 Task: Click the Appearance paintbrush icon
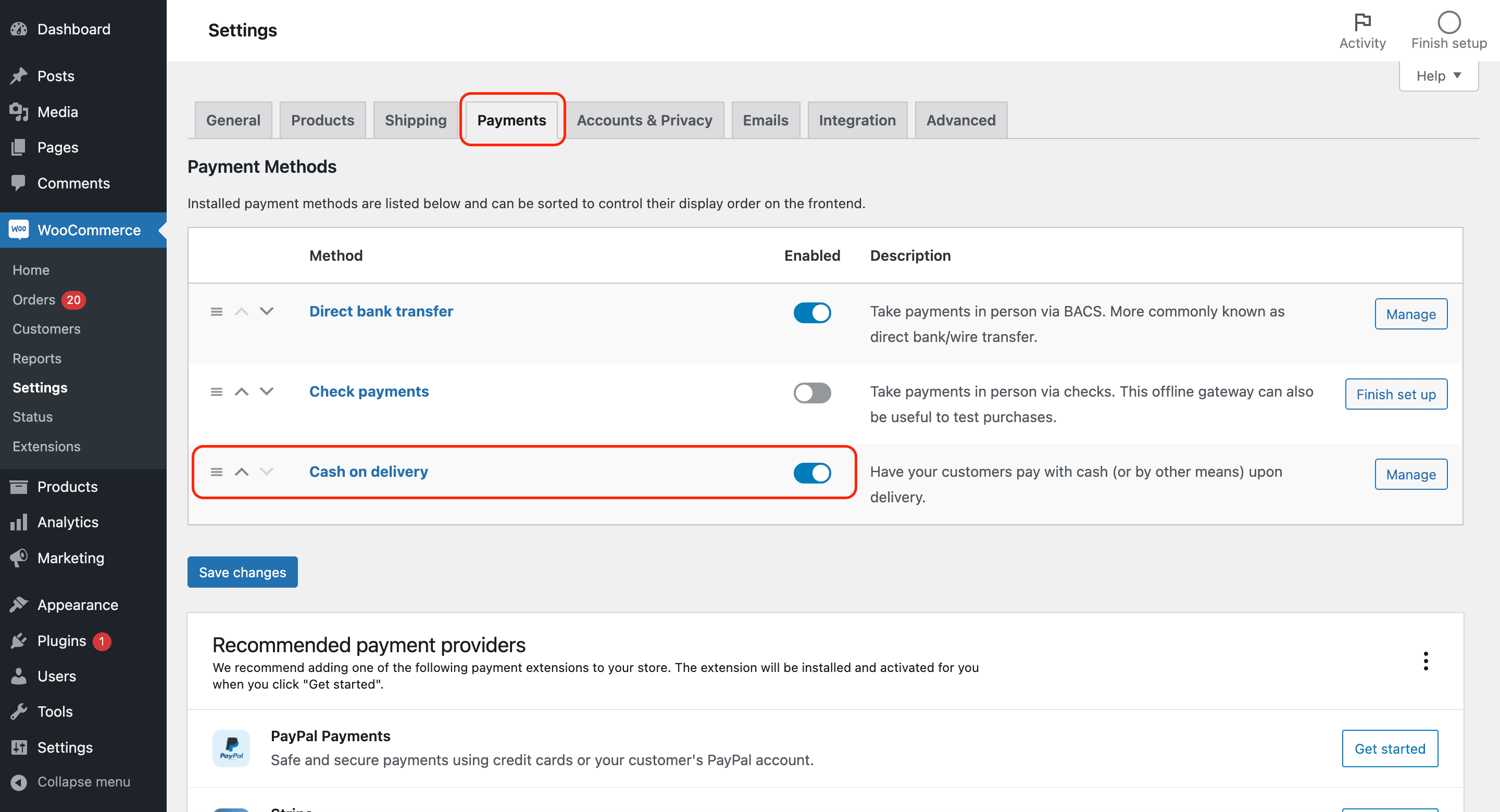pyautogui.click(x=19, y=605)
